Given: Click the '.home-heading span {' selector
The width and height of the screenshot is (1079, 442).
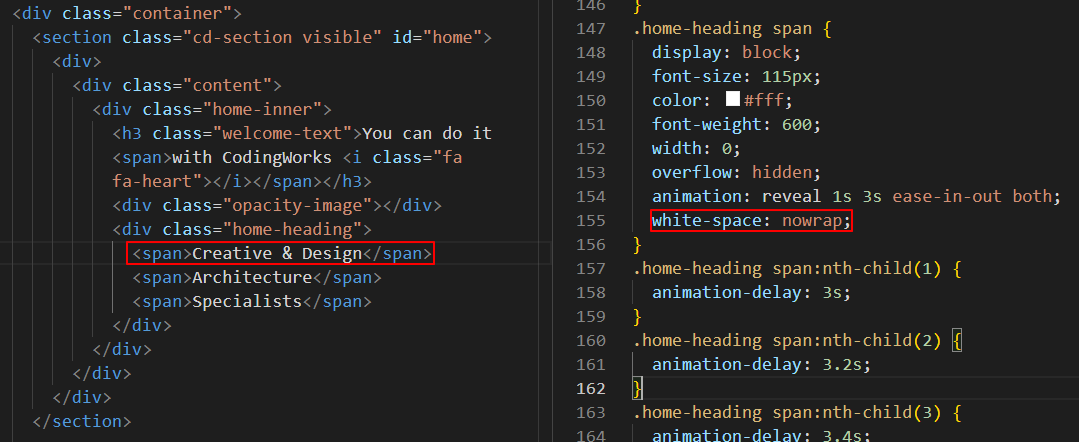Looking at the screenshot, I should coord(733,29).
